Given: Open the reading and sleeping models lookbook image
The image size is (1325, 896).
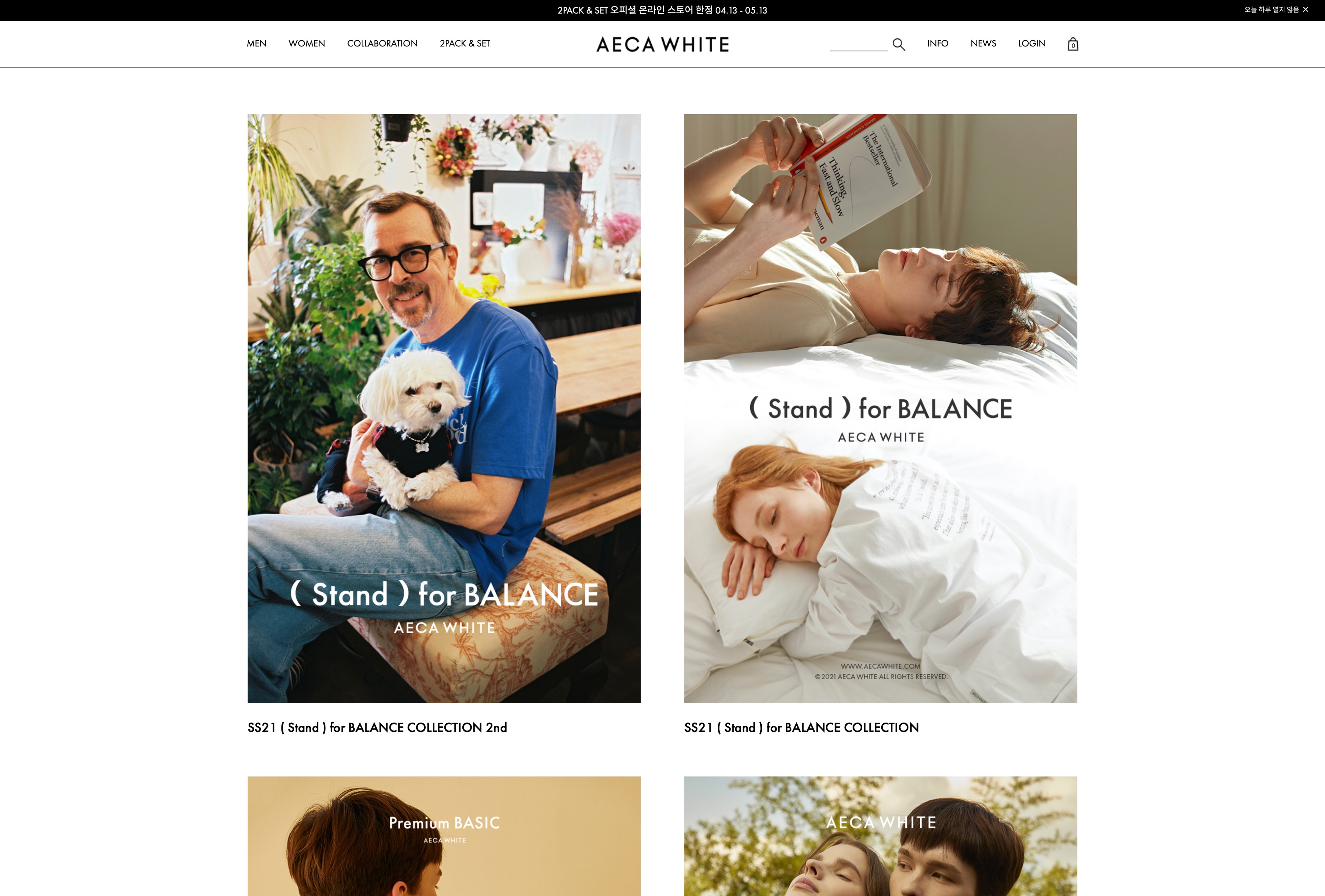Looking at the screenshot, I should pos(880,408).
